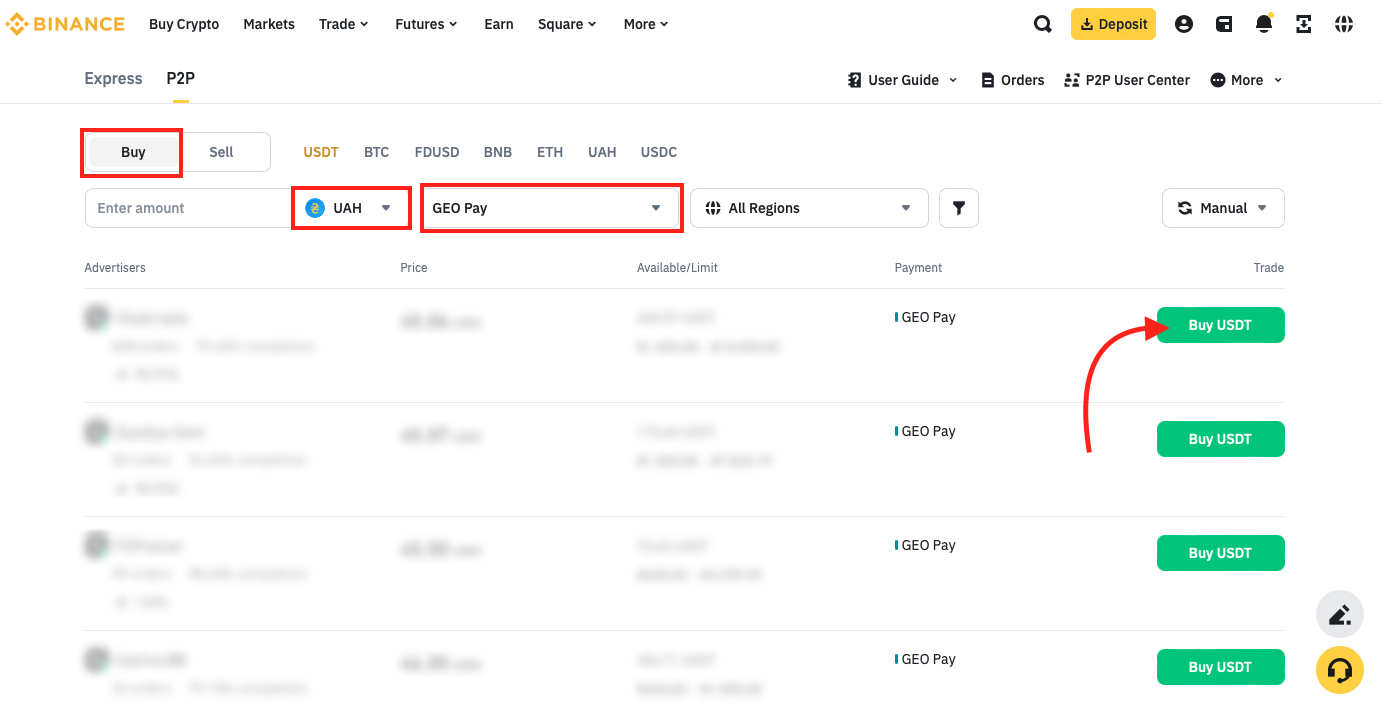The image size is (1382, 708).
Task: Open the Earn page
Action: [499, 24]
